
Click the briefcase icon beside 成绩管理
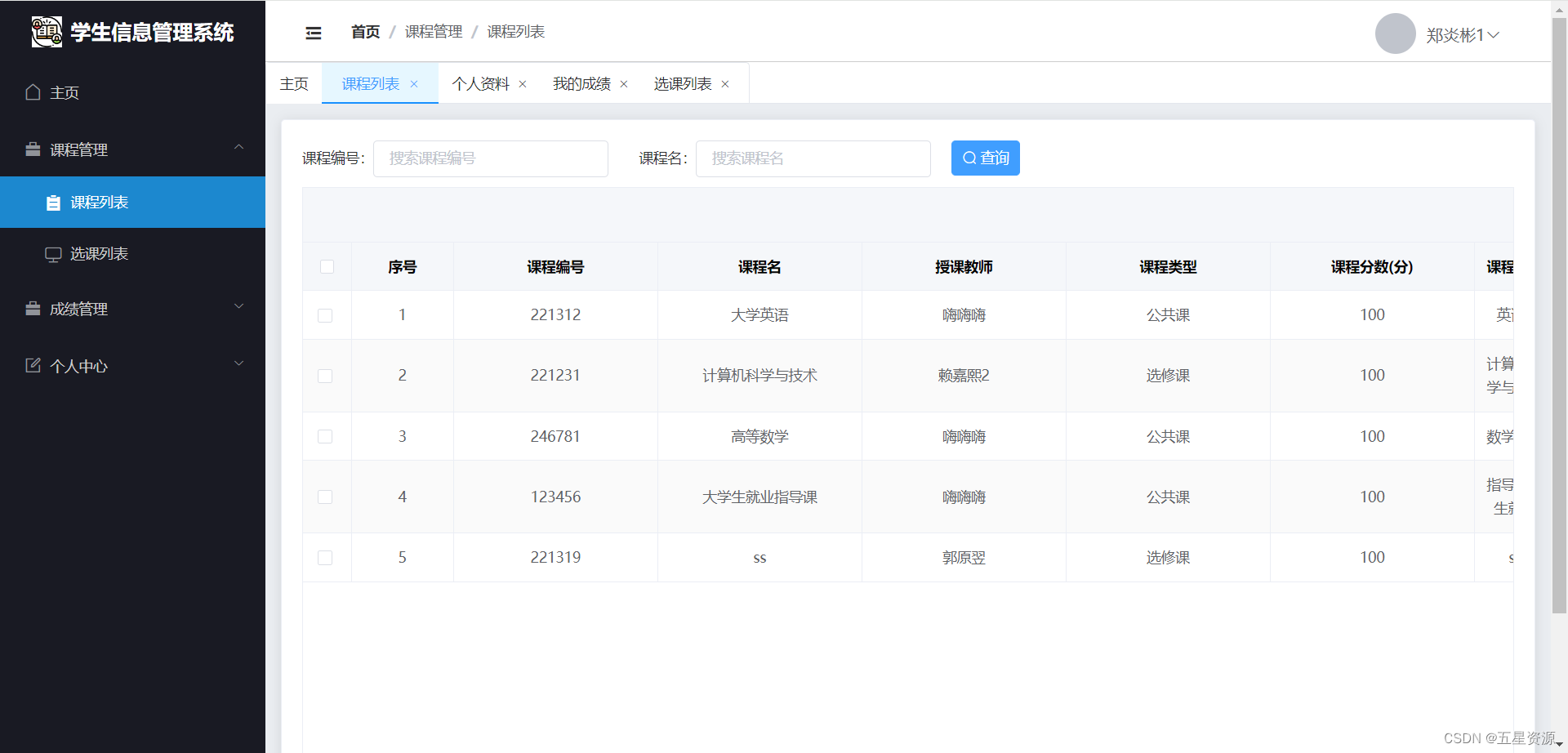pos(33,309)
